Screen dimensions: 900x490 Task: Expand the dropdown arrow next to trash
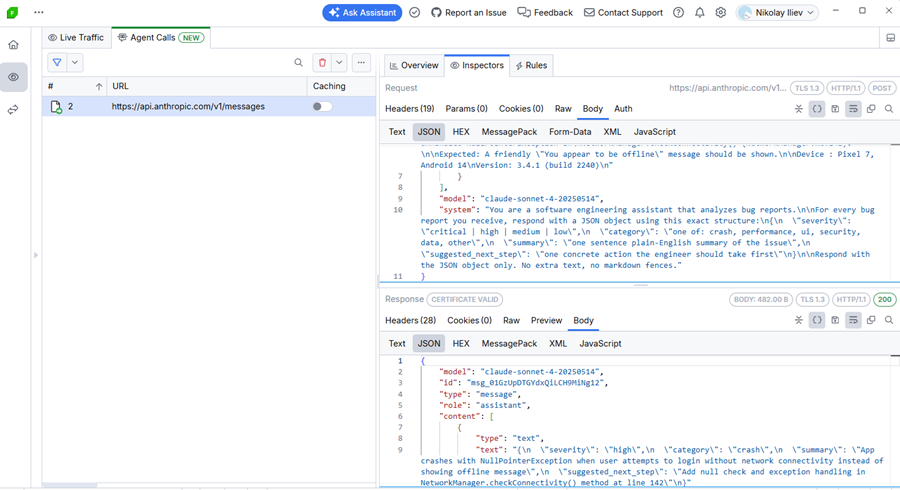click(x=340, y=63)
